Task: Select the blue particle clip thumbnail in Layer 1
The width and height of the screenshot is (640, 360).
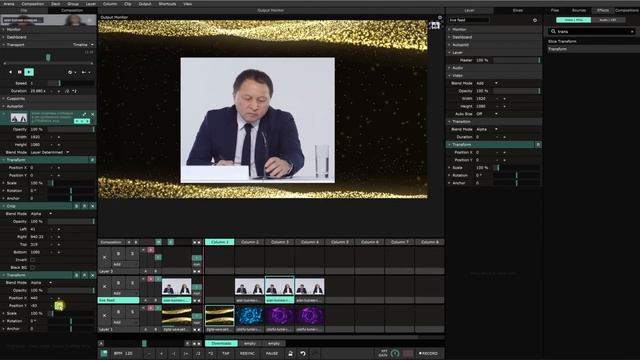Action: [249, 316]
